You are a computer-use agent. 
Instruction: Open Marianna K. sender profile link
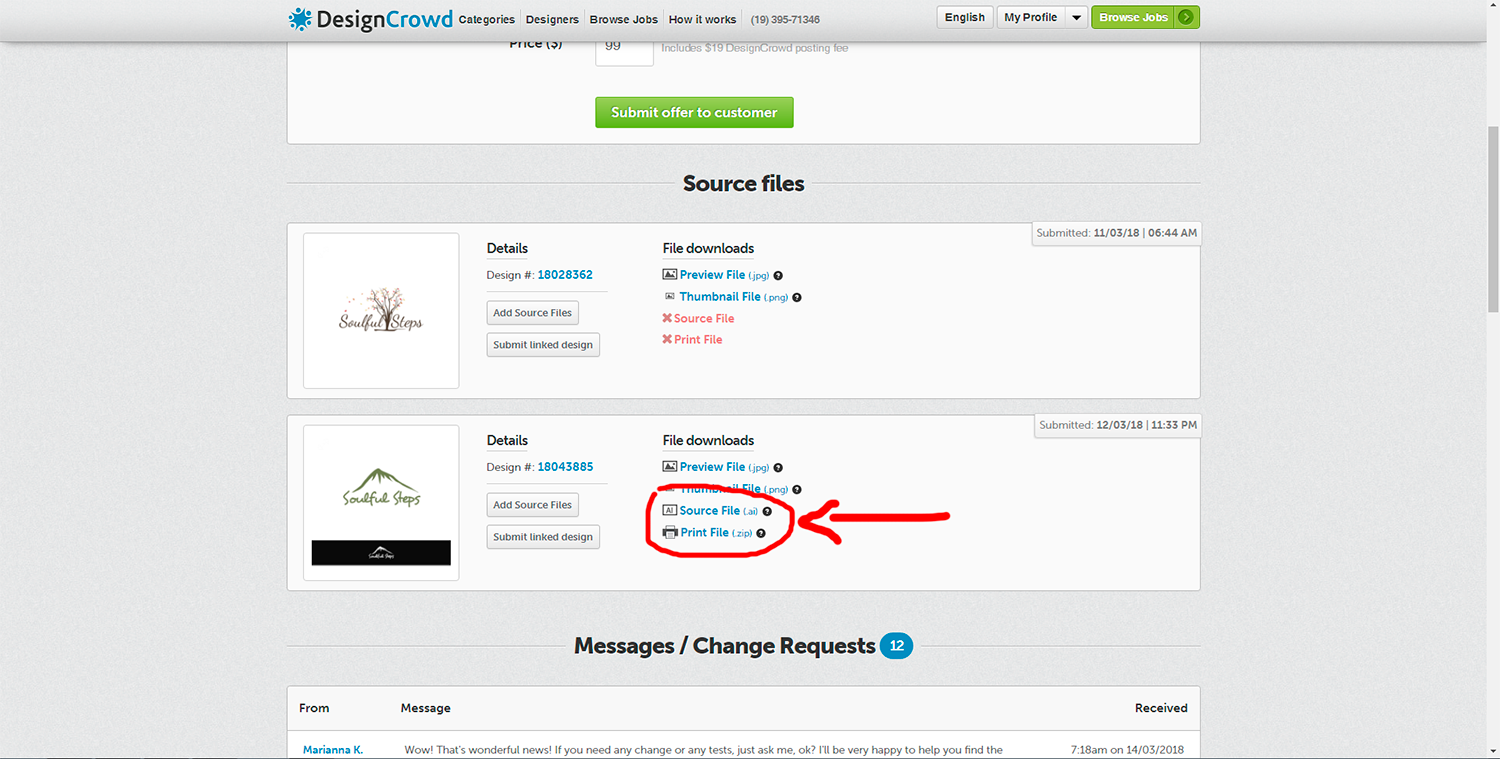pos(333,750)
